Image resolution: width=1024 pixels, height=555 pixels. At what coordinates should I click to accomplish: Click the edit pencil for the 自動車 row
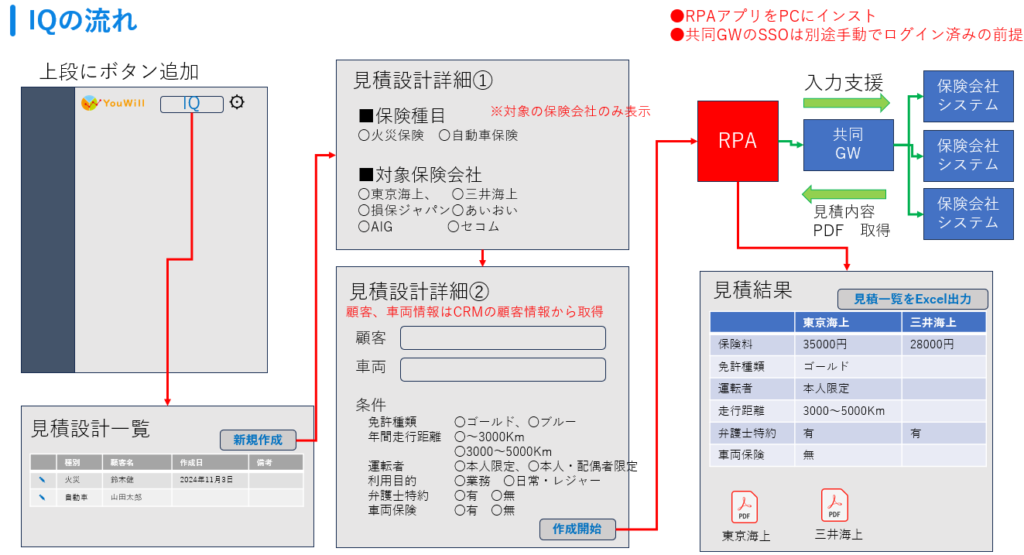click(x=42, y=497)
